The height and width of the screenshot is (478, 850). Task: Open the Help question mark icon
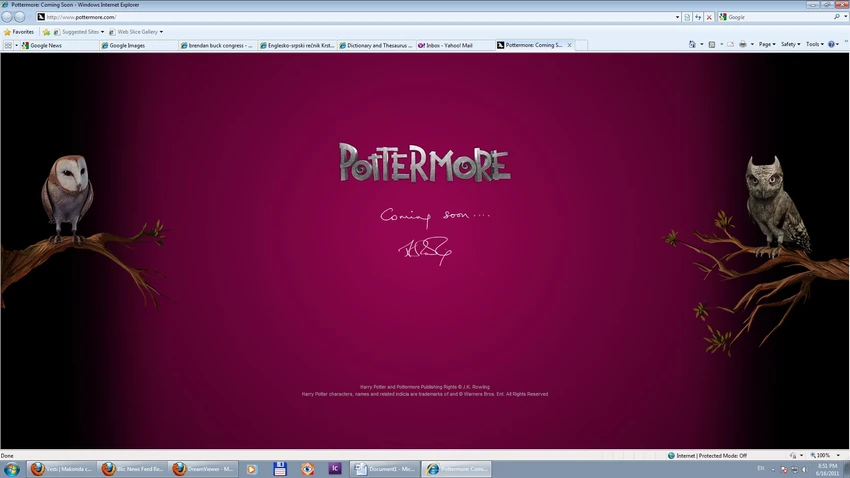click(832, 44)
